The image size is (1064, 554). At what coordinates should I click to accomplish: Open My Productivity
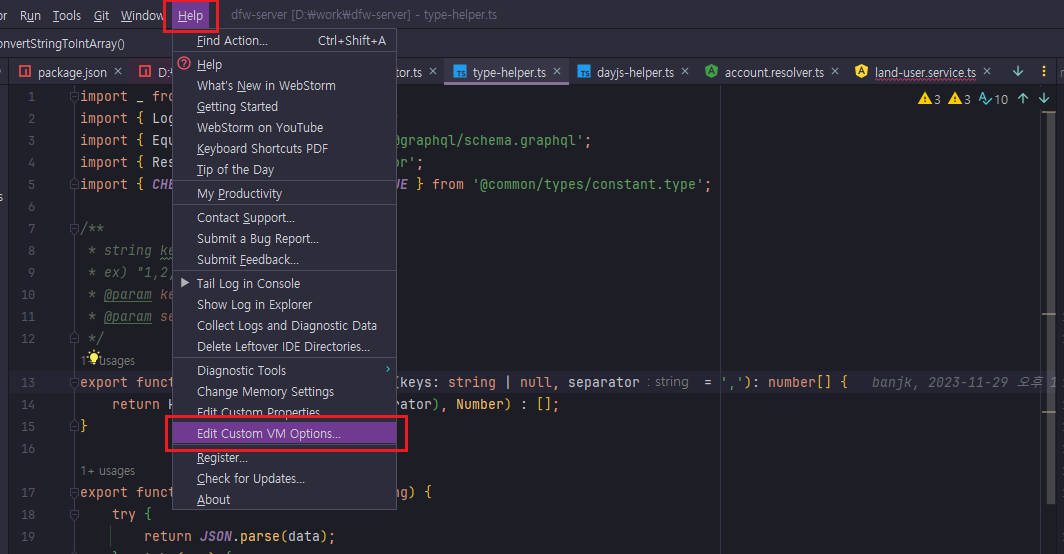[x=284, y=193]
